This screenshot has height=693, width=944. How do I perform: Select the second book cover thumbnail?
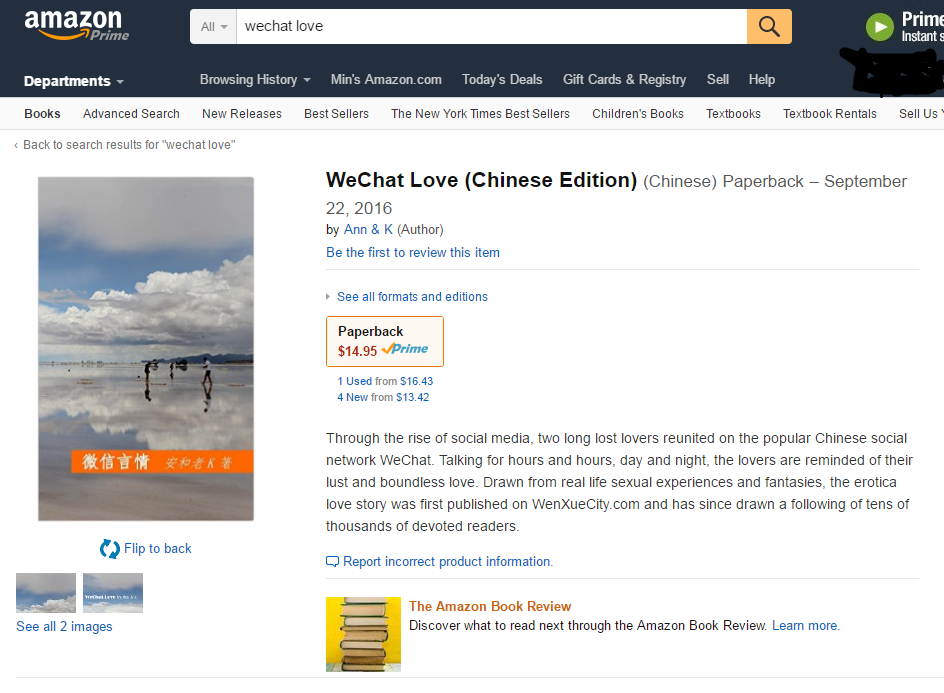point(113,593)
